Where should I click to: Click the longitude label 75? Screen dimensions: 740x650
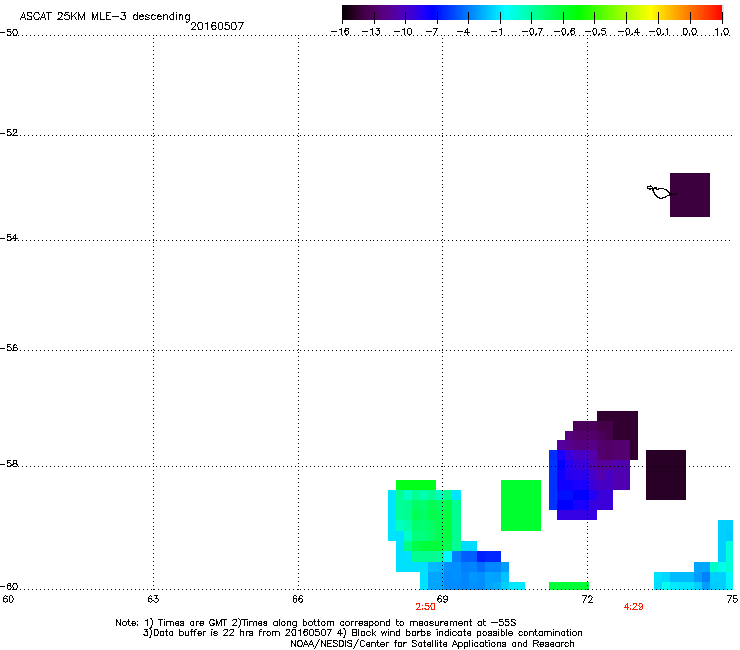pos(732,599)
